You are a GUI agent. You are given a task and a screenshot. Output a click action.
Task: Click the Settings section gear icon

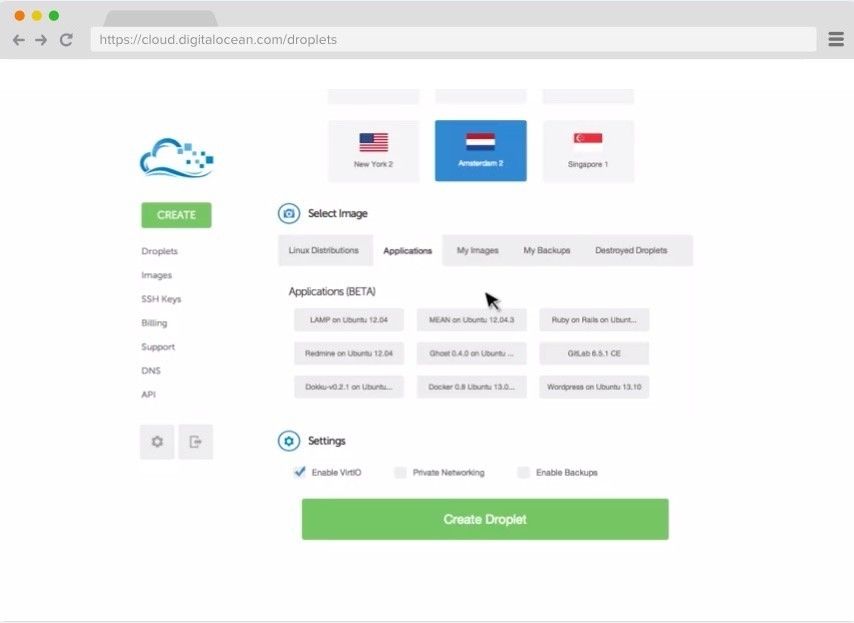[x=289, y=441]
